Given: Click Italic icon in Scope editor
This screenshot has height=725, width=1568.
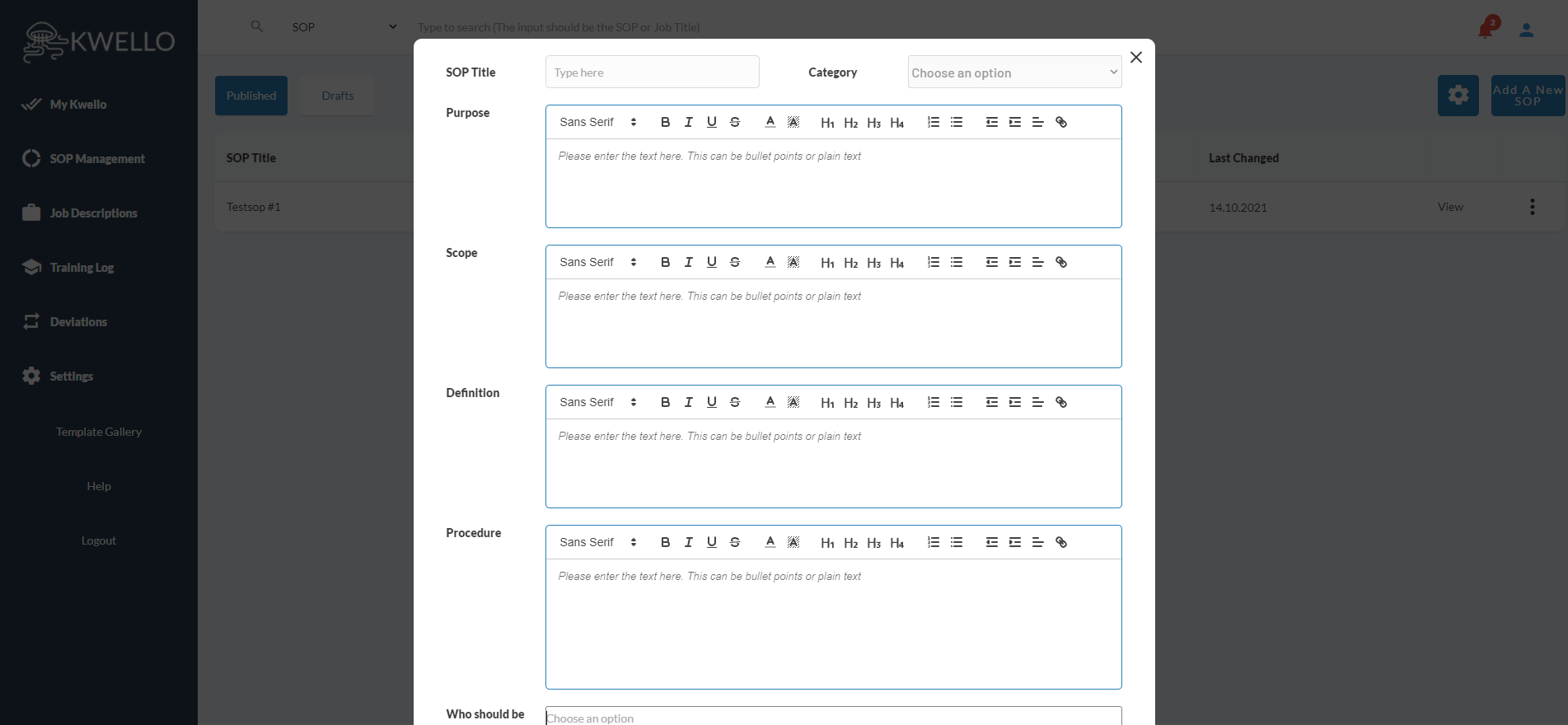Looking at the screenshot, I should coord(688,262).
